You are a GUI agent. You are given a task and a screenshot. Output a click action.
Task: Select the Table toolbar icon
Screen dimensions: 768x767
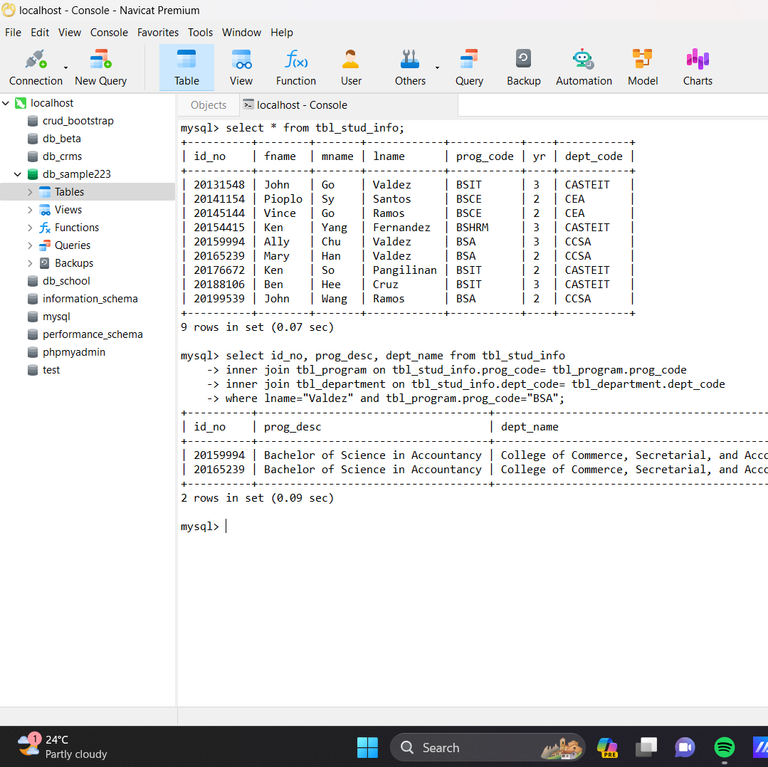(187, 67)
